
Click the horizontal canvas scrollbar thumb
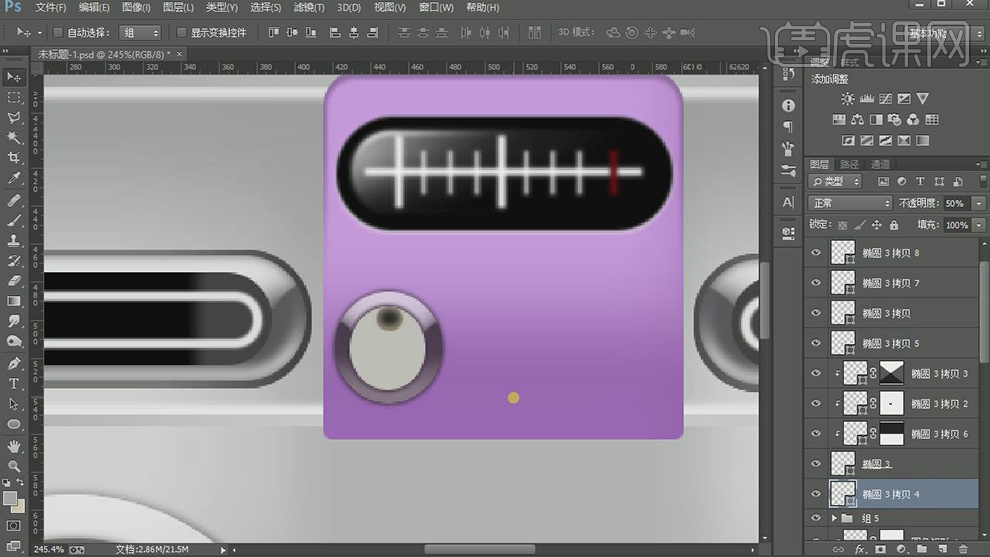click(479, 549)
